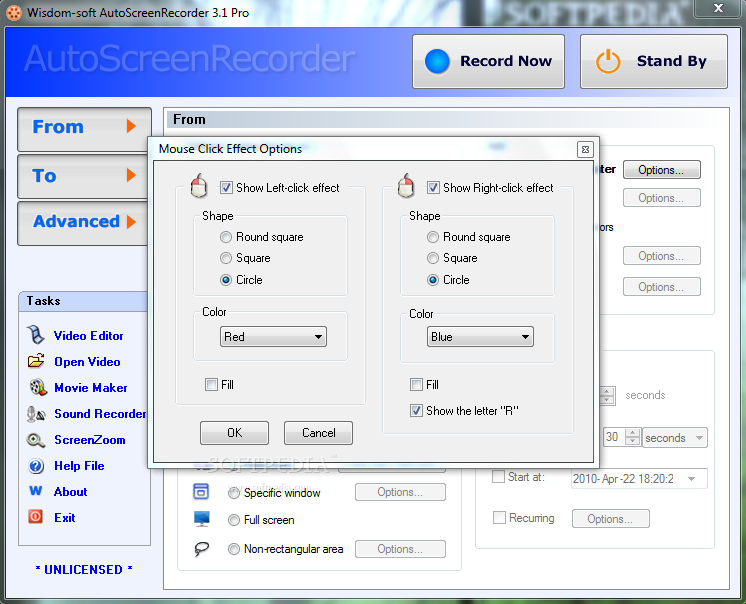Click the Movie Maker reel icon
This screenshot has height=604, width=746.
tap(38, 388)
